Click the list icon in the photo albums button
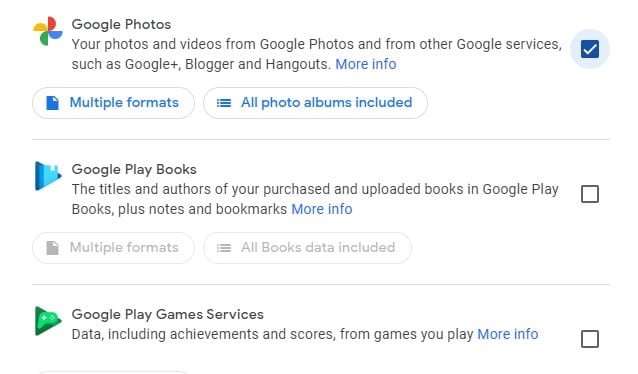 click(224, 103)
